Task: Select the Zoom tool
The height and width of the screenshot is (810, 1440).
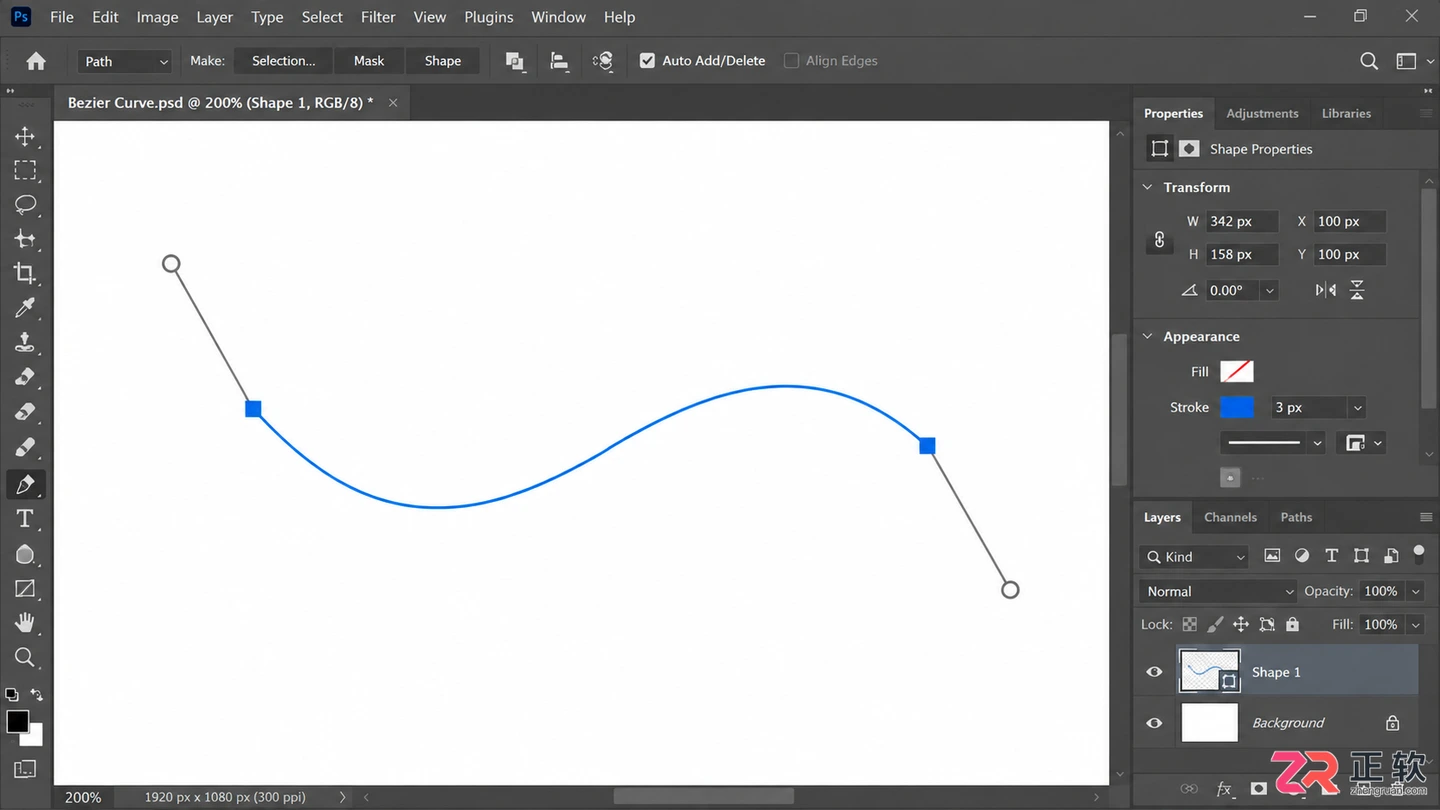Action: click(25, 657)
